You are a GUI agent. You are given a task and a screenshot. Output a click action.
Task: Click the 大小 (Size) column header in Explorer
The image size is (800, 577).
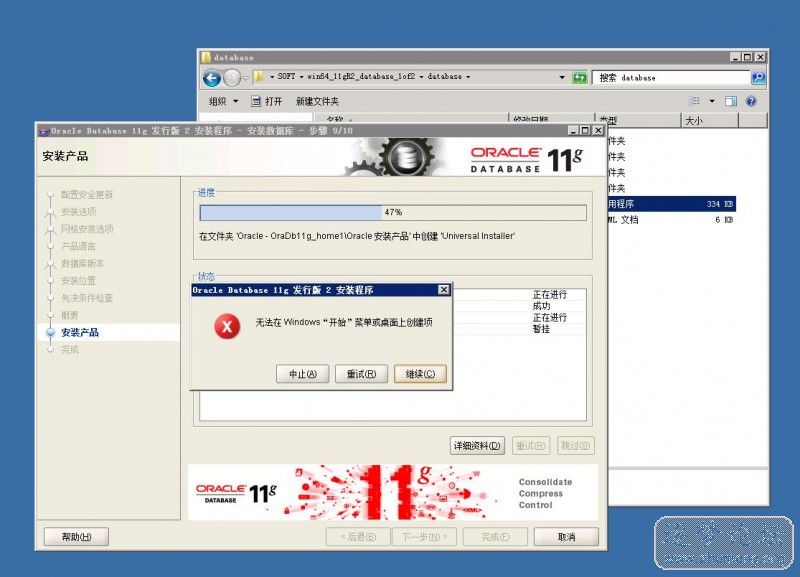tap(709, 121)
